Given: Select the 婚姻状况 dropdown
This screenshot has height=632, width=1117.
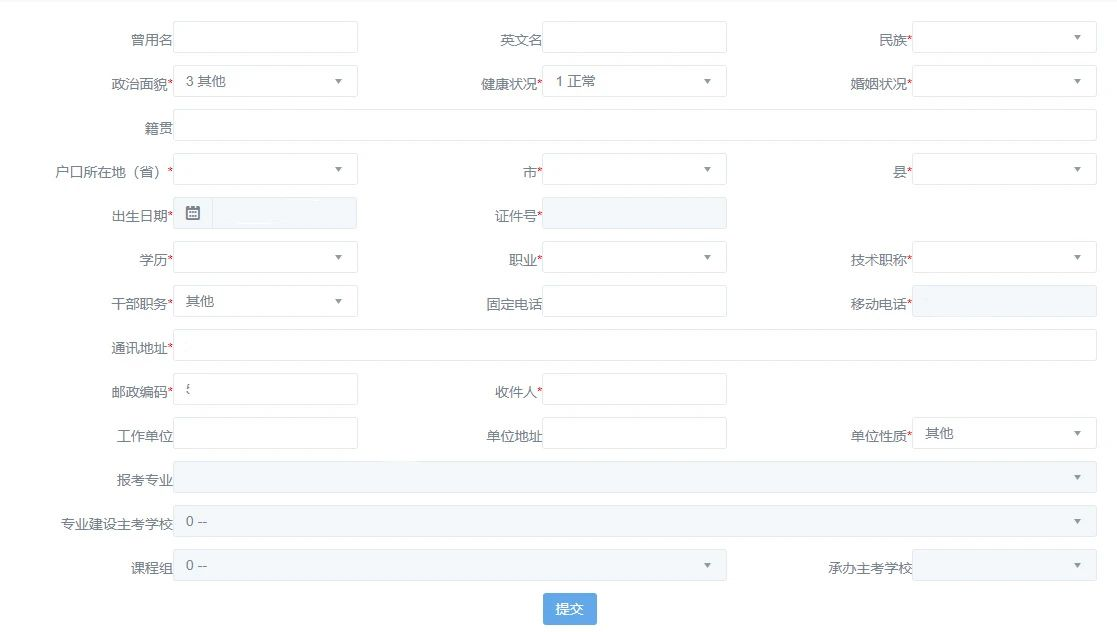Looking at the screenshot, I should coord(1003,82).
